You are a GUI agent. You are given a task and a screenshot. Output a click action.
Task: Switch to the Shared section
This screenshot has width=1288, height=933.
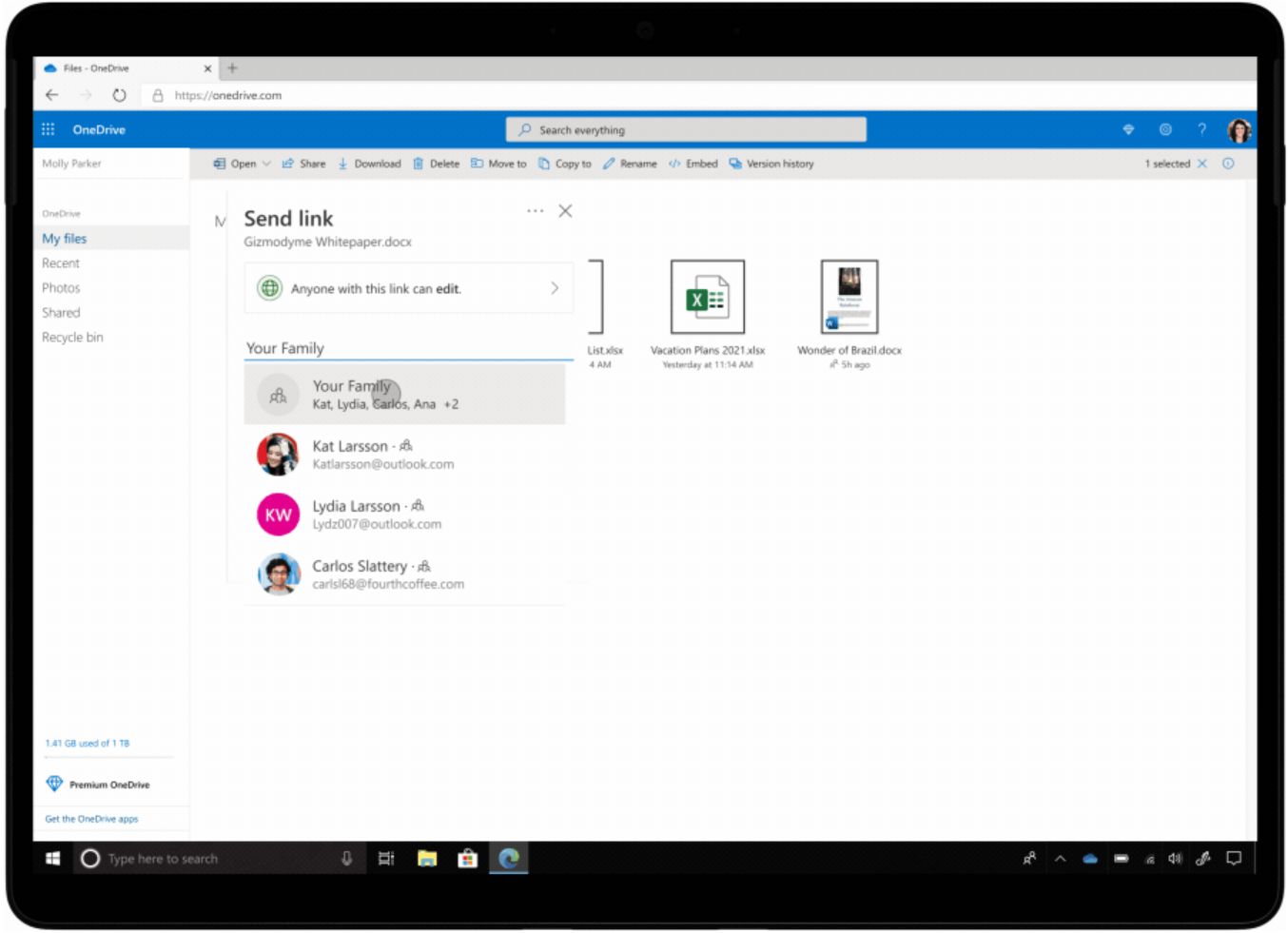[61, 312]
